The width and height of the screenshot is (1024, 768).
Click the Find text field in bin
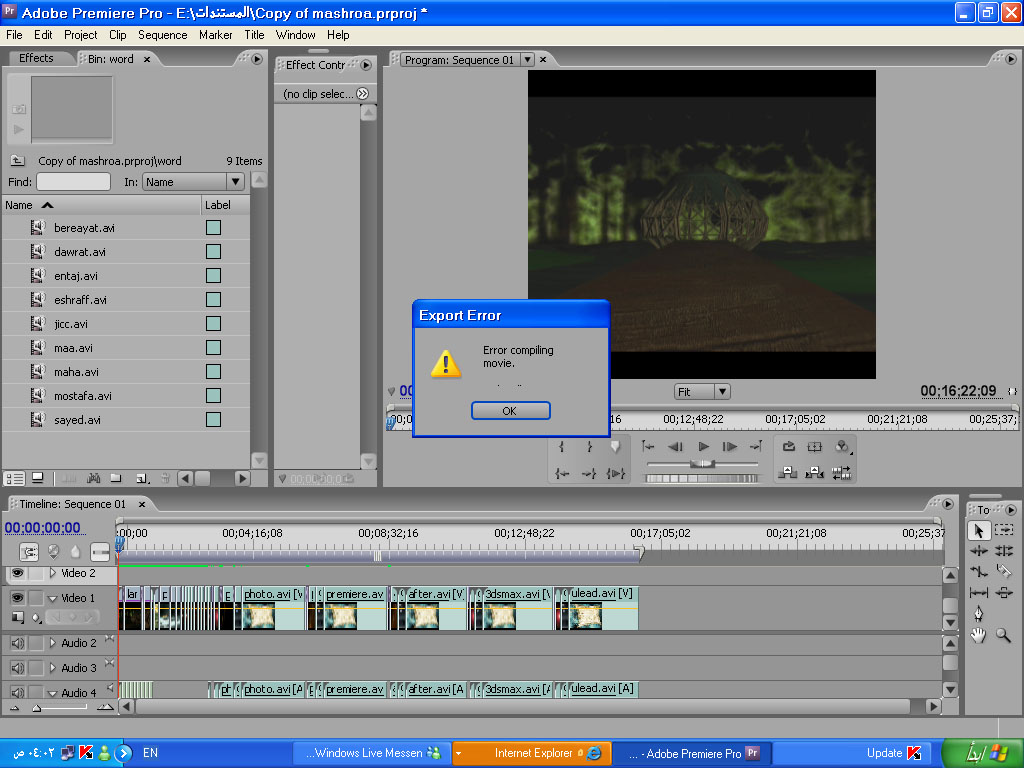[x=73, y=182]
